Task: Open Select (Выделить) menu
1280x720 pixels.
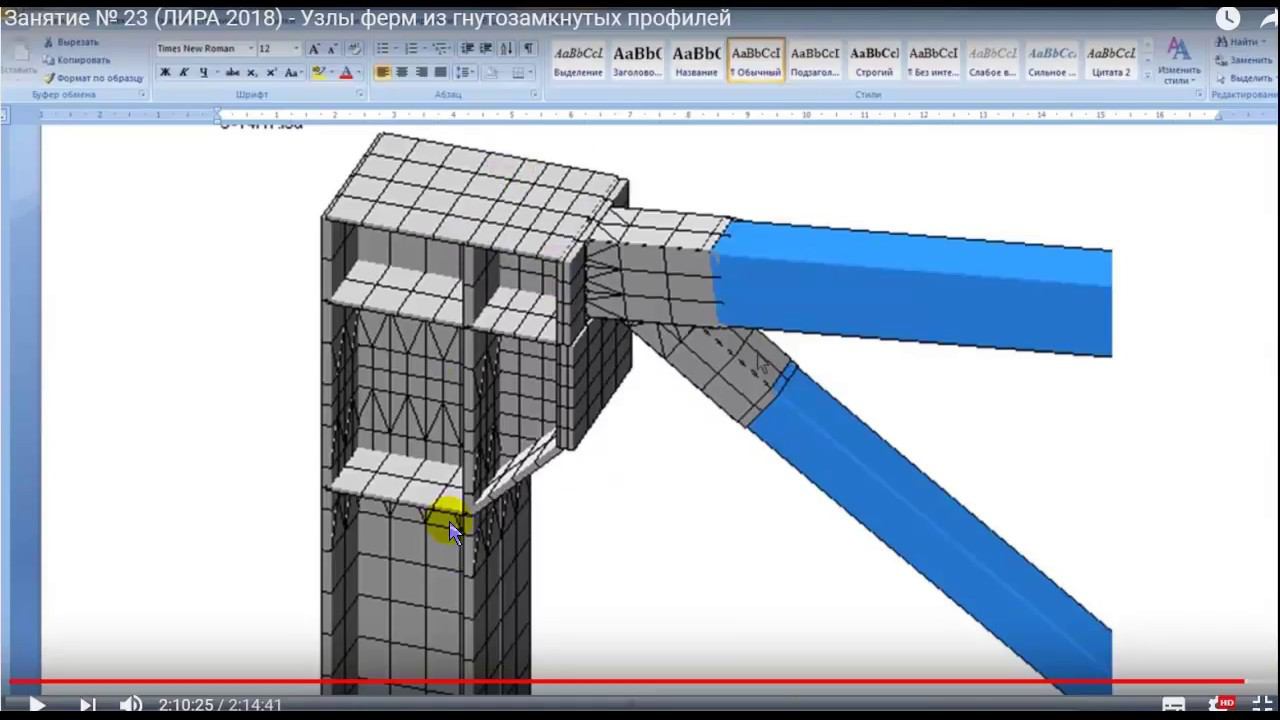Action: click(1246, 77)
